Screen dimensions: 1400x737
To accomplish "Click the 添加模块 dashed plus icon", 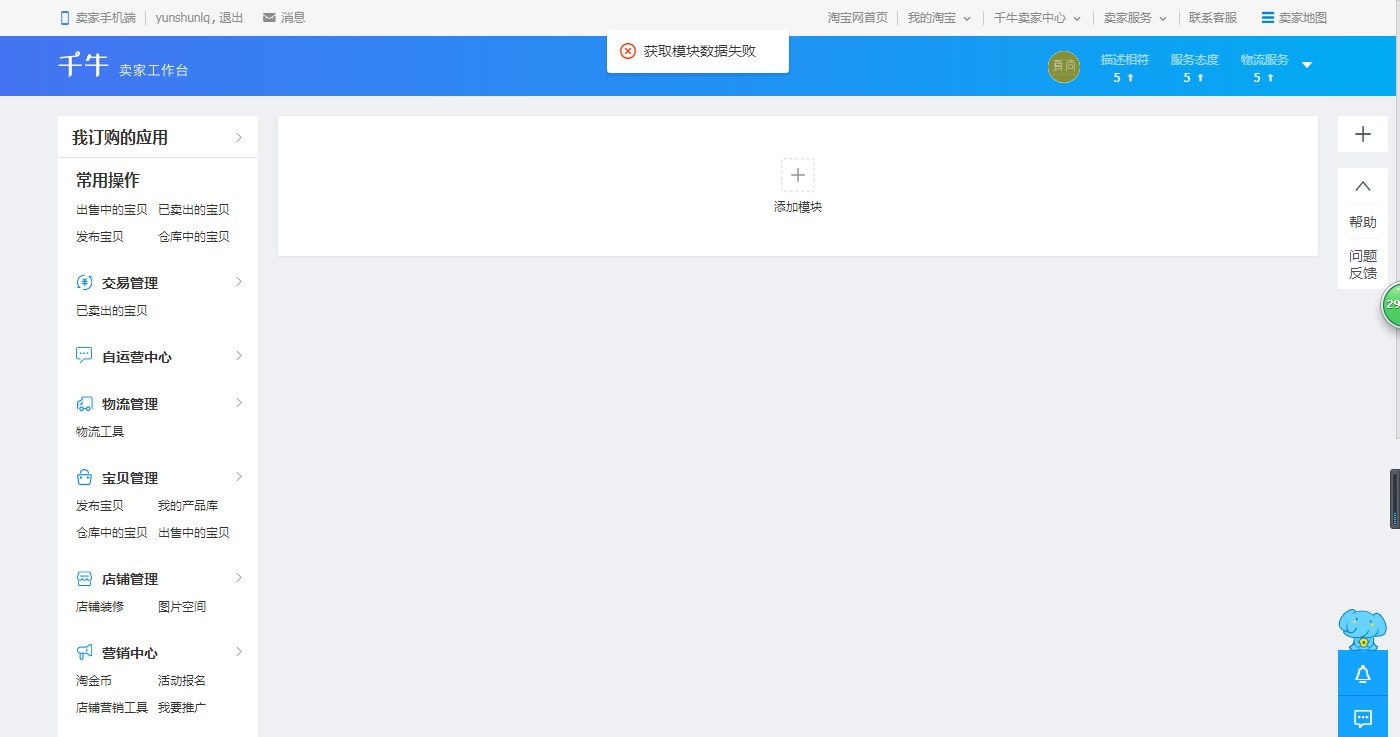I will [798, 175].
